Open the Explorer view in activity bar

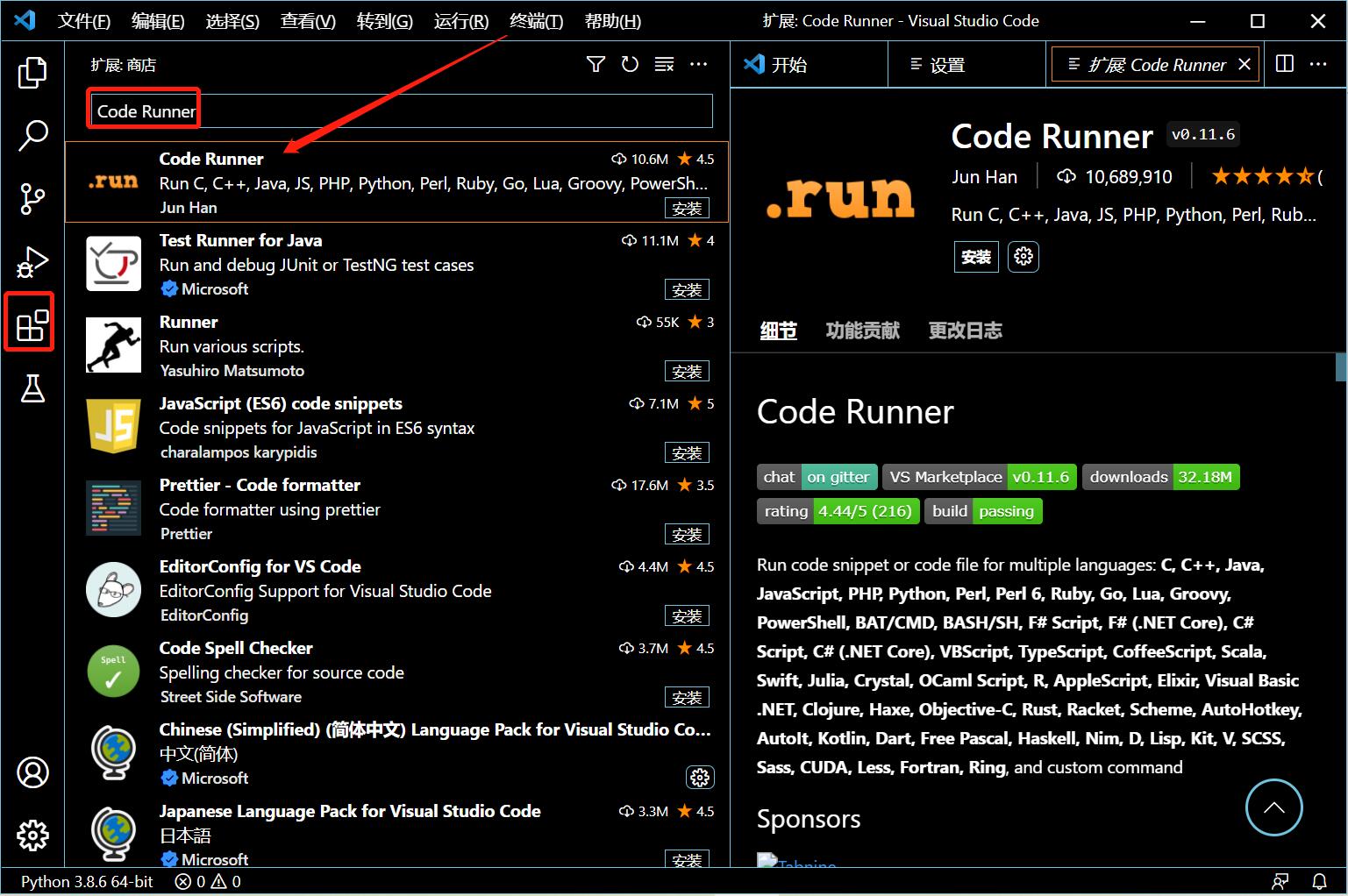(32, 73)
